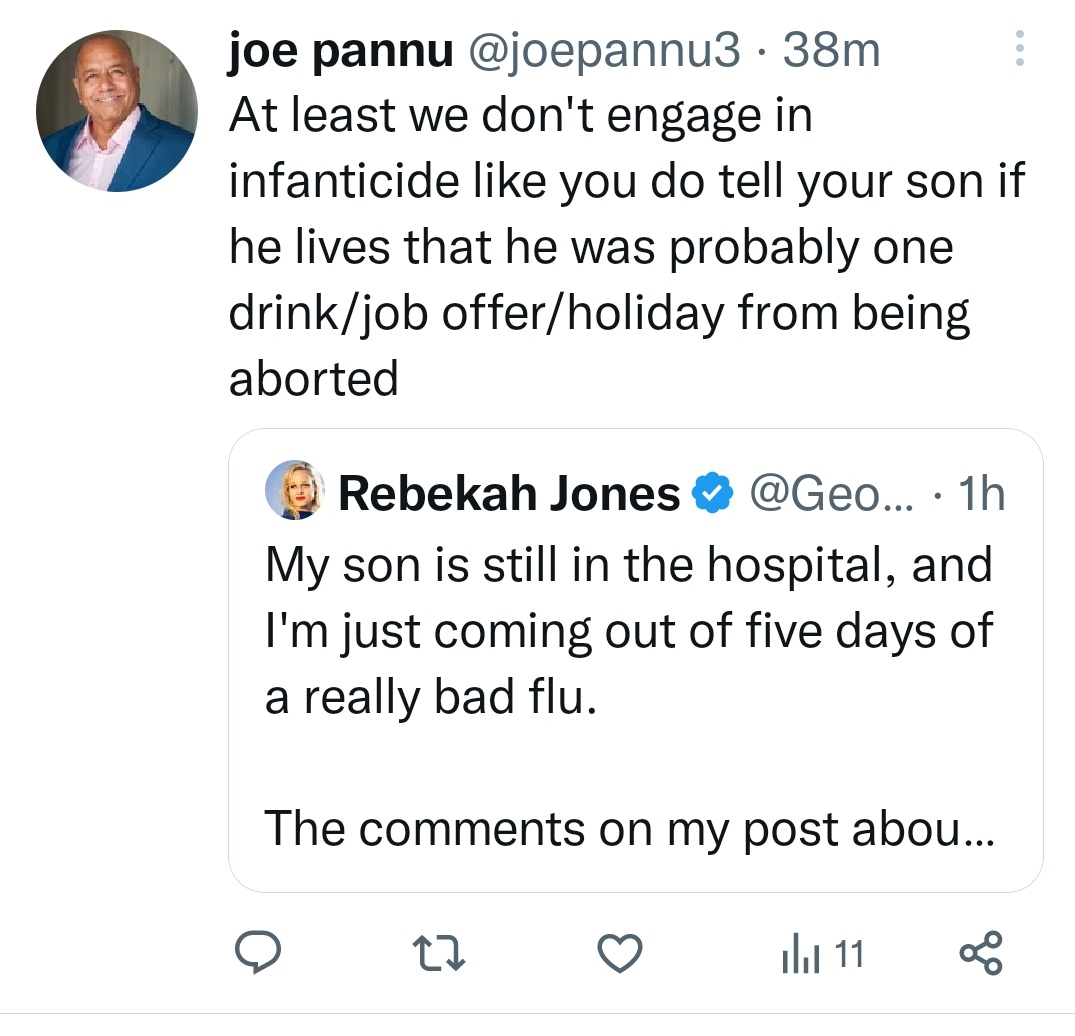Click the blue verified badge next to Rebekah Jones
The height and width of the screenshot is (1036, 1075).
[714, 494]
